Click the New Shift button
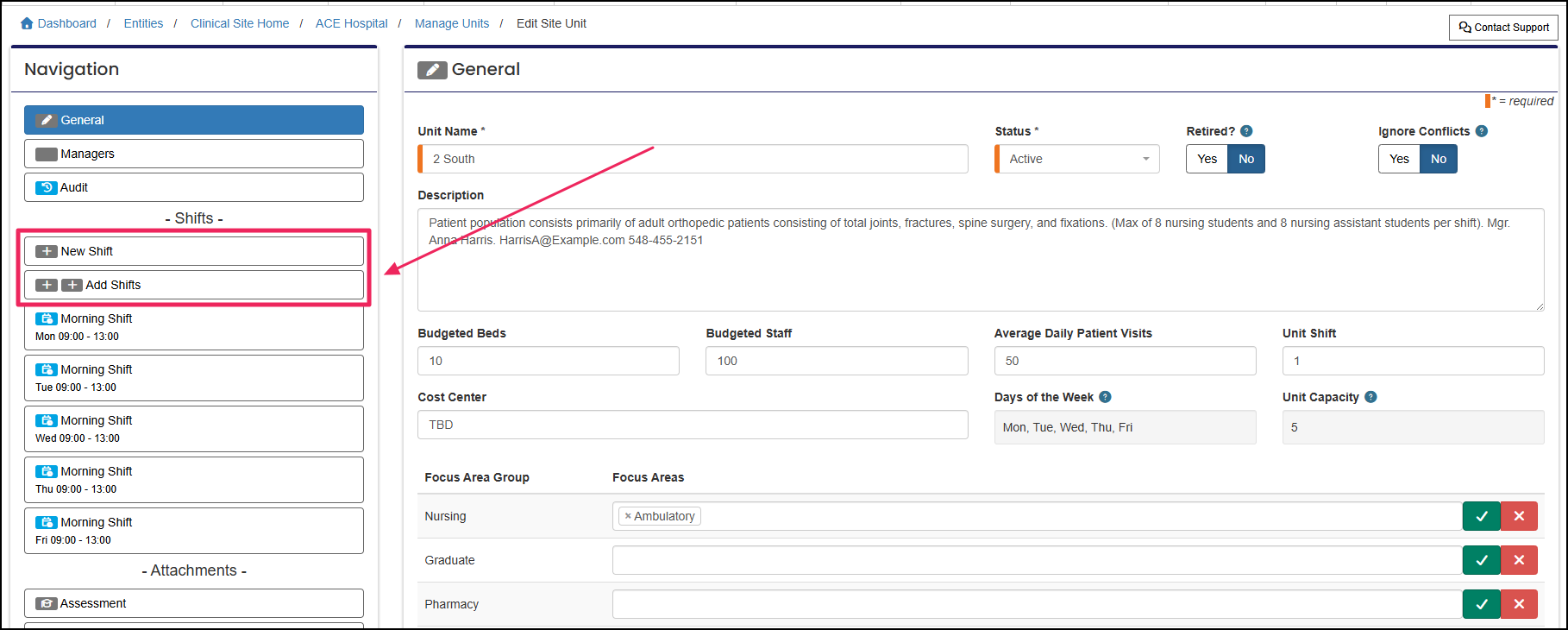Screen dimensions: 1568x630 click(x=194, y=251)
